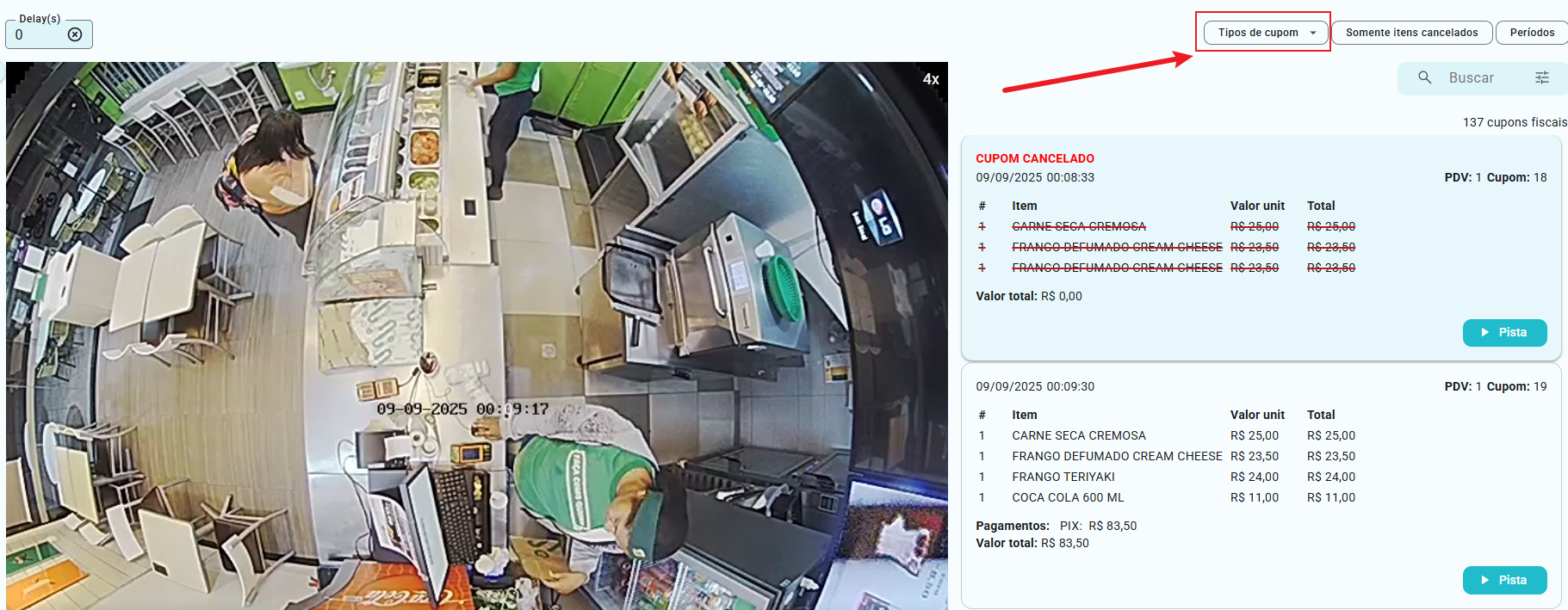Click the 137 cupons fiscais count label
The image size is (1568, 610).
point(1514,122)
